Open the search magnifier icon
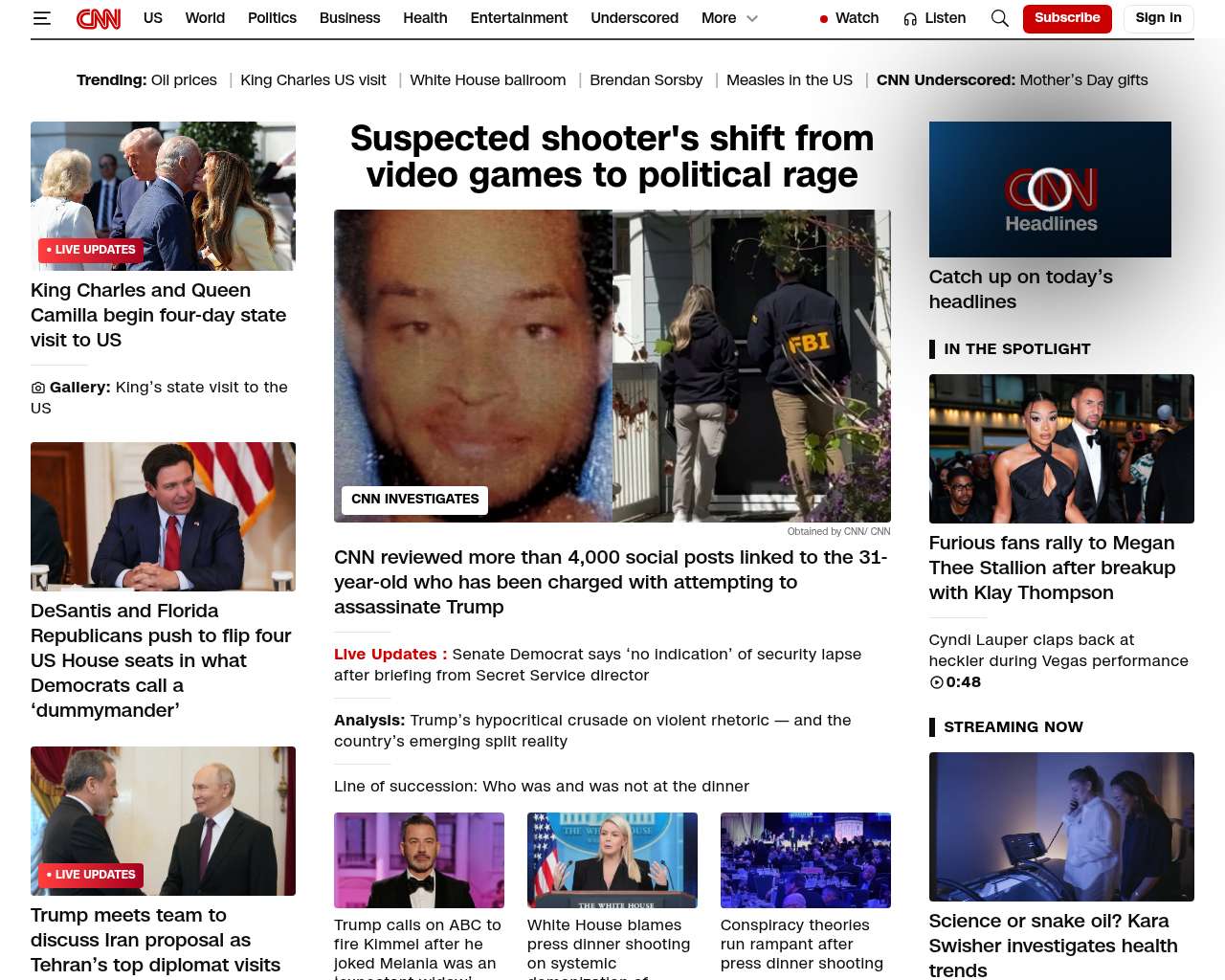1225x980 pixels. pos(999,18)
